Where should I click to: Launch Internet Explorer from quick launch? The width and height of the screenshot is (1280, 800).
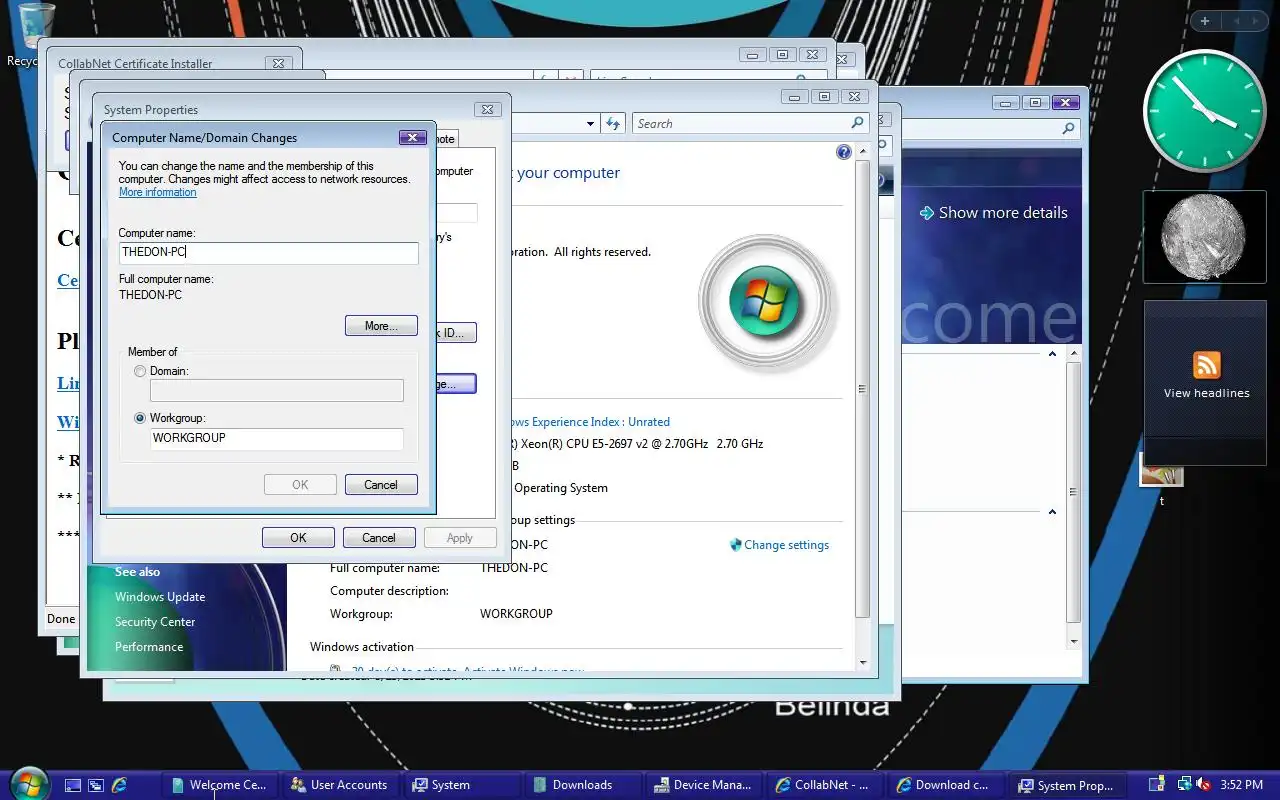click(x=119, y=786)
